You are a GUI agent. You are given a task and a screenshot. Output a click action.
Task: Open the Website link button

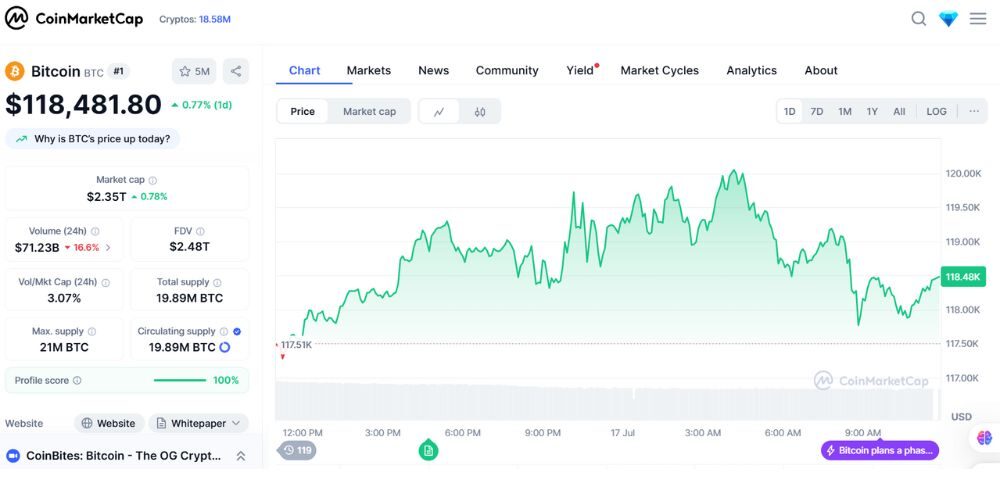(x=108, y=423)
